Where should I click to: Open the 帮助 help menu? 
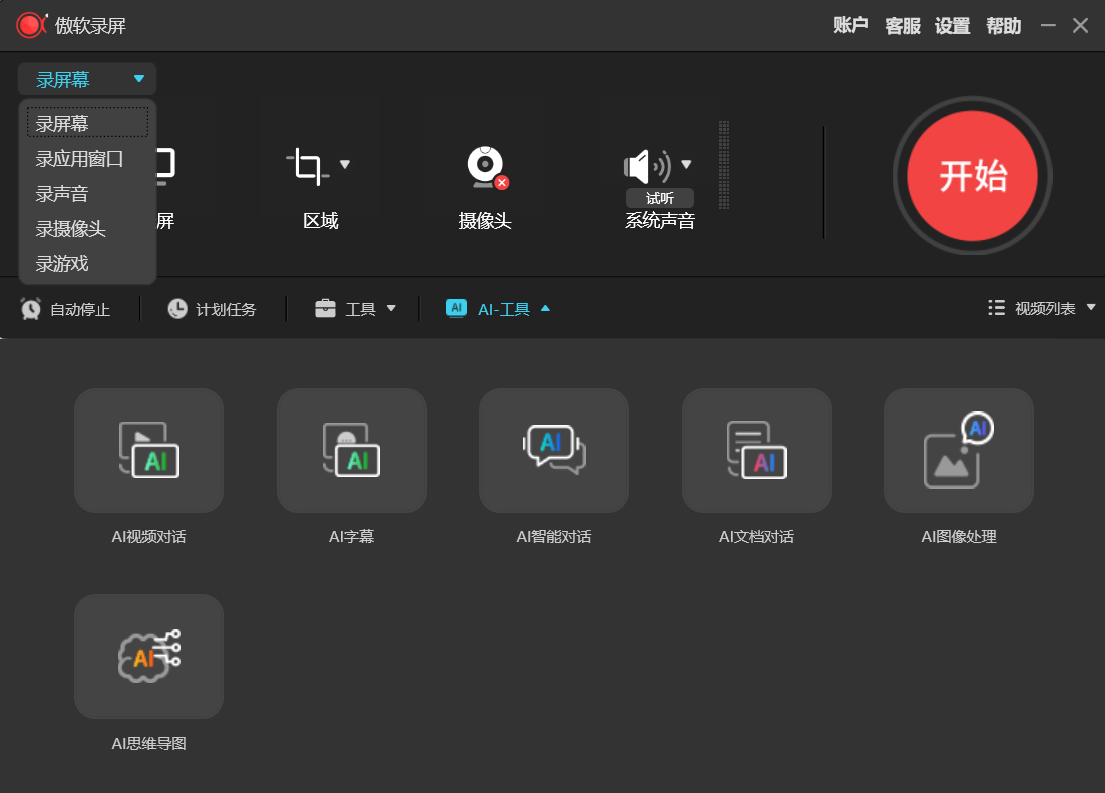[1004, 26]
